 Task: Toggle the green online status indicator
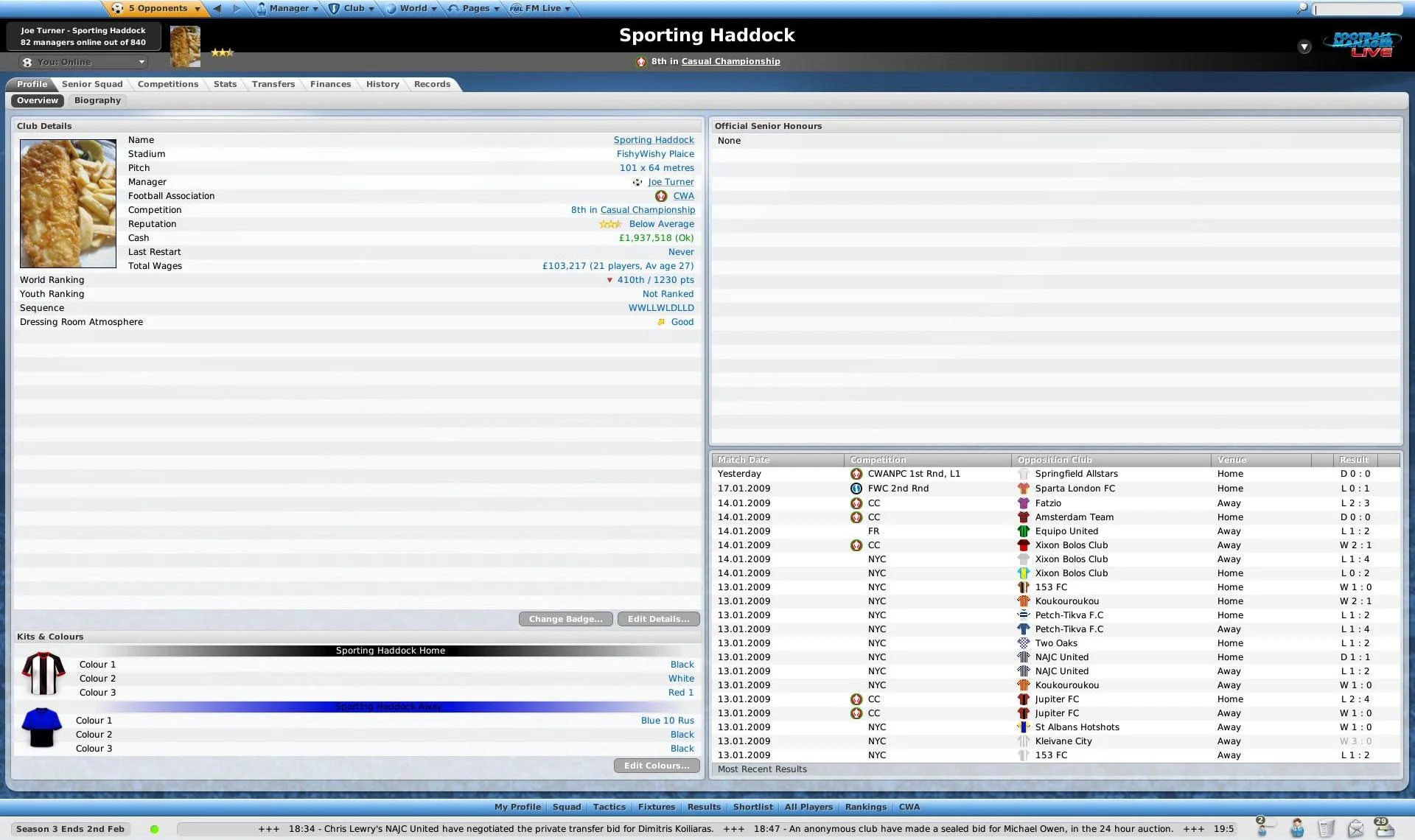155,829
